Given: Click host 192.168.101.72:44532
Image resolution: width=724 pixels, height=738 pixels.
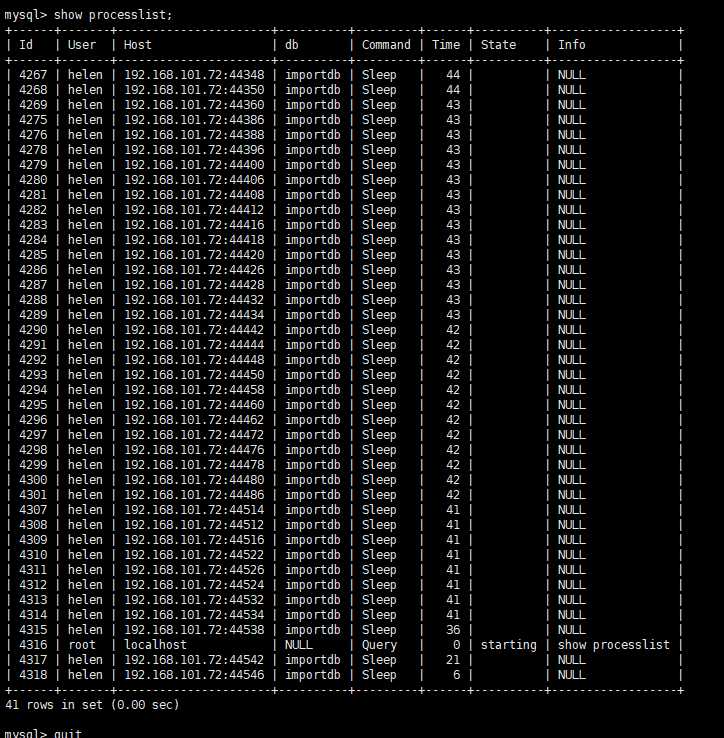Looking at the screenshot, I should [x=194, y=600].
